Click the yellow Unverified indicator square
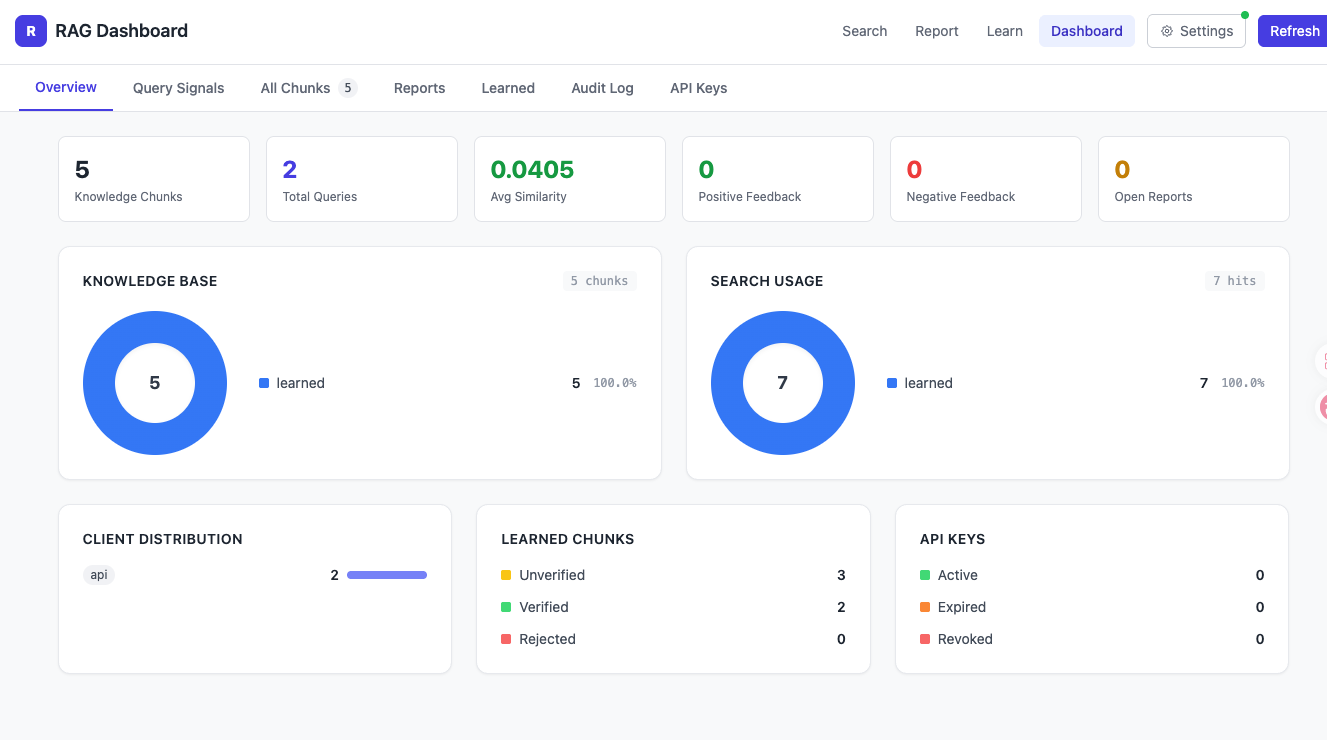 [506, 575]
